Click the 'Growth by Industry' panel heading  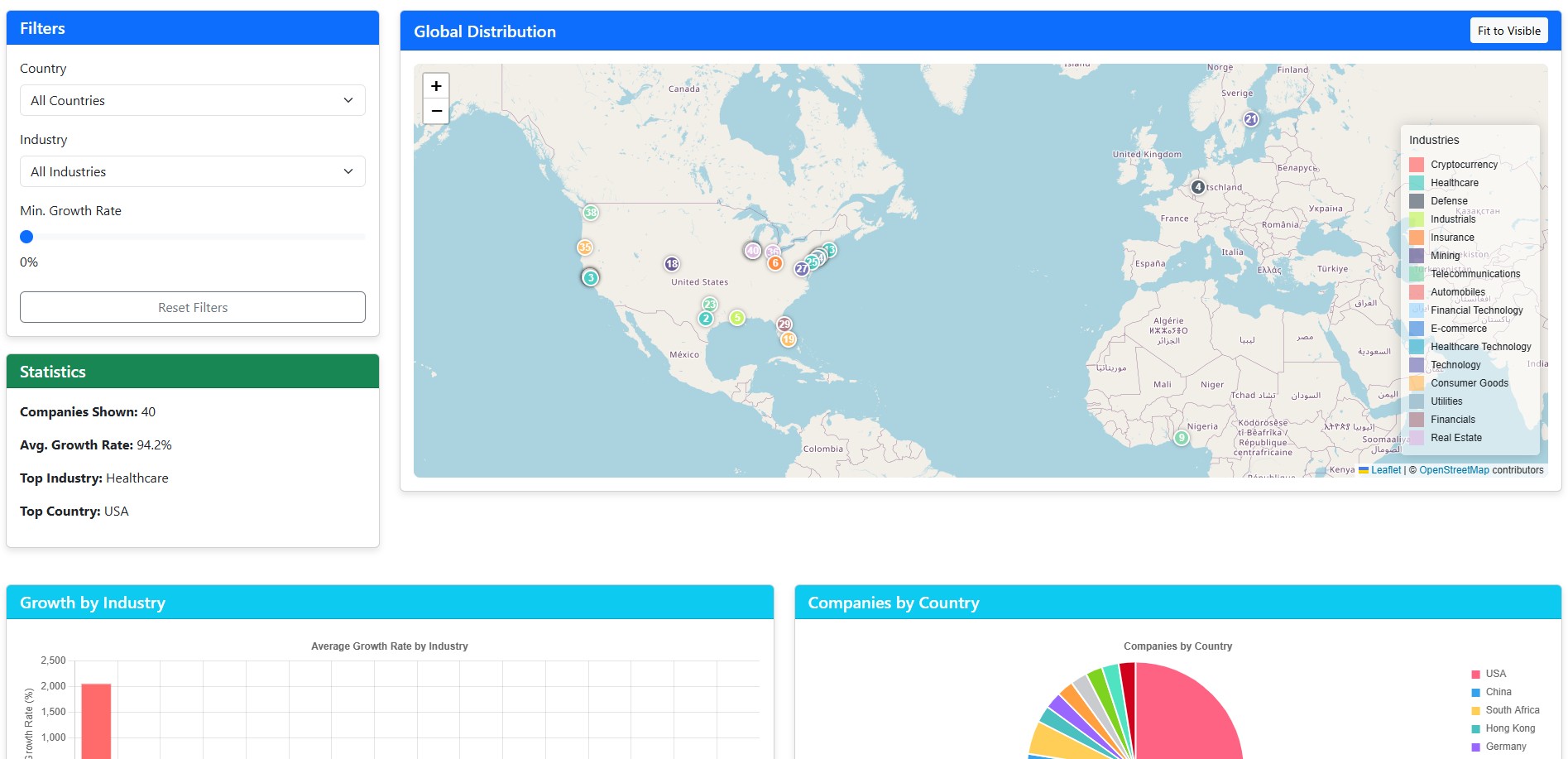(93, 603)
